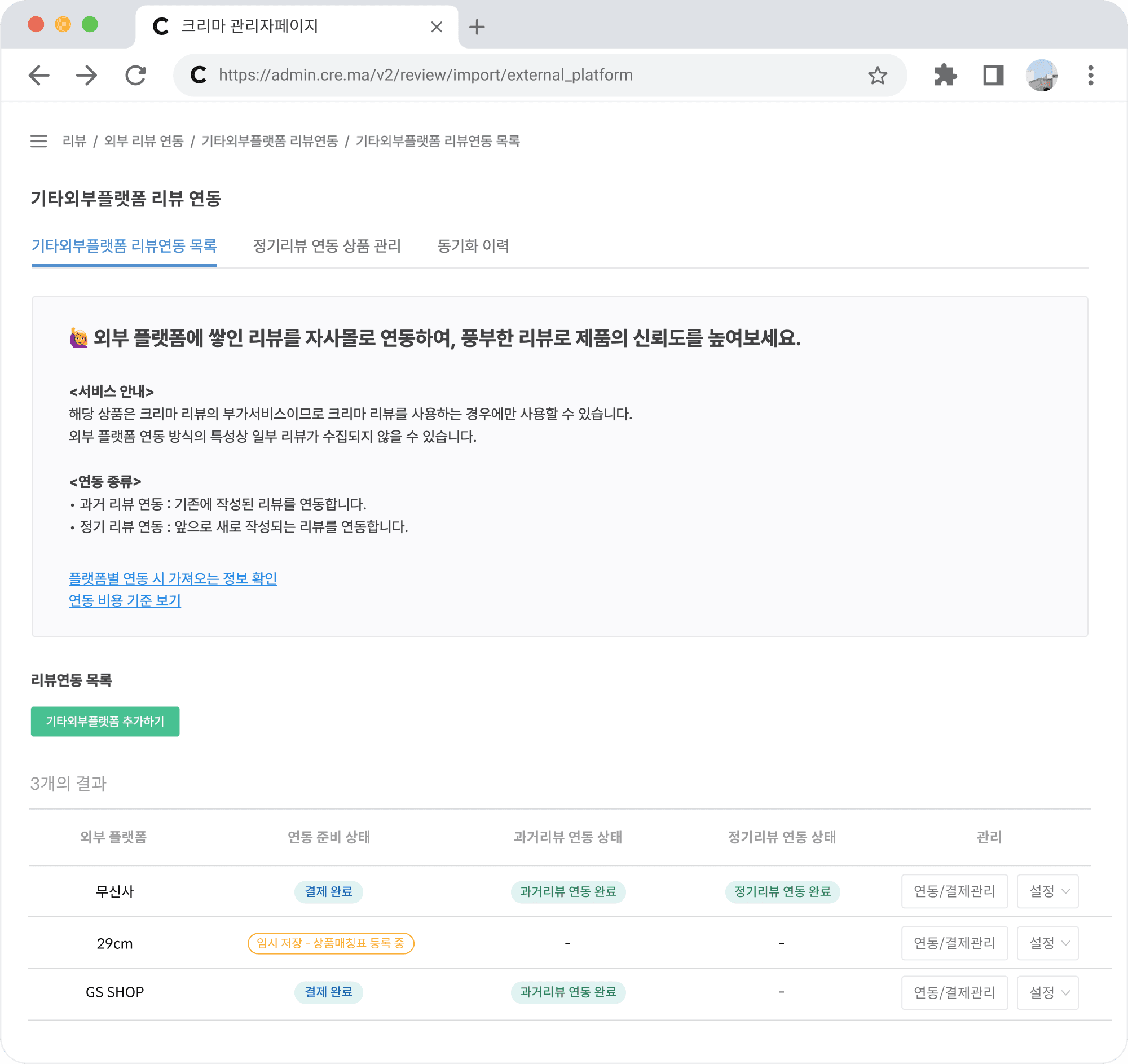
Task: Open the 연동 비용 기준 보기 link
Action: 125,601
